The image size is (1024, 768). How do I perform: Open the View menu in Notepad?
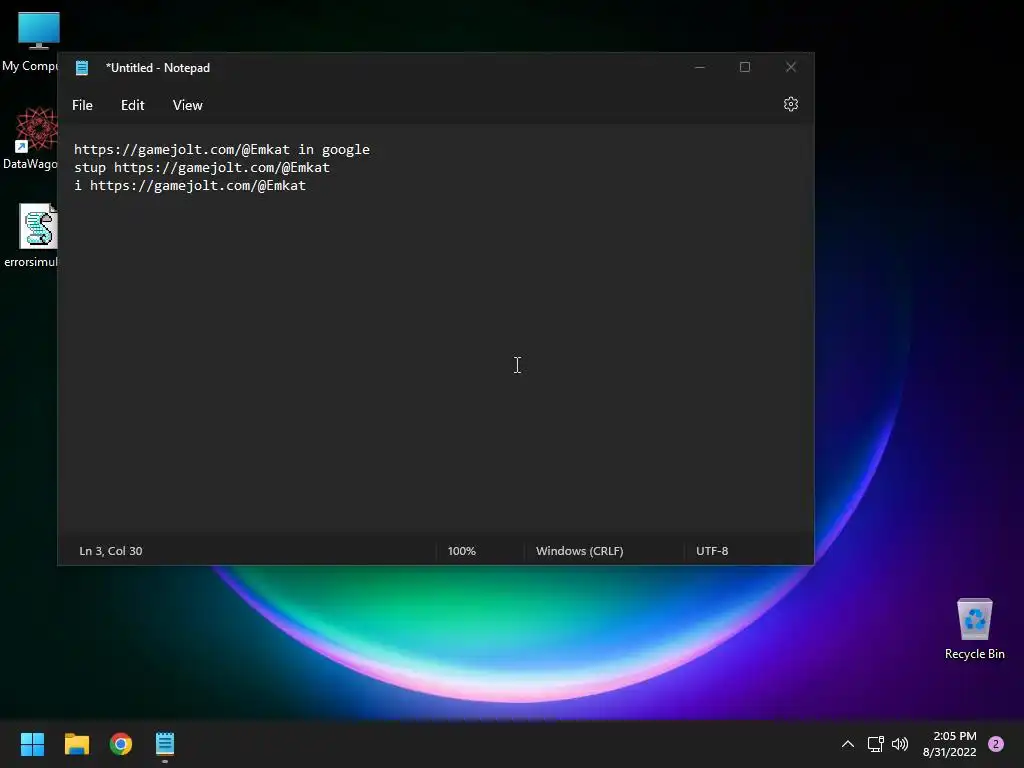[187, 105]
